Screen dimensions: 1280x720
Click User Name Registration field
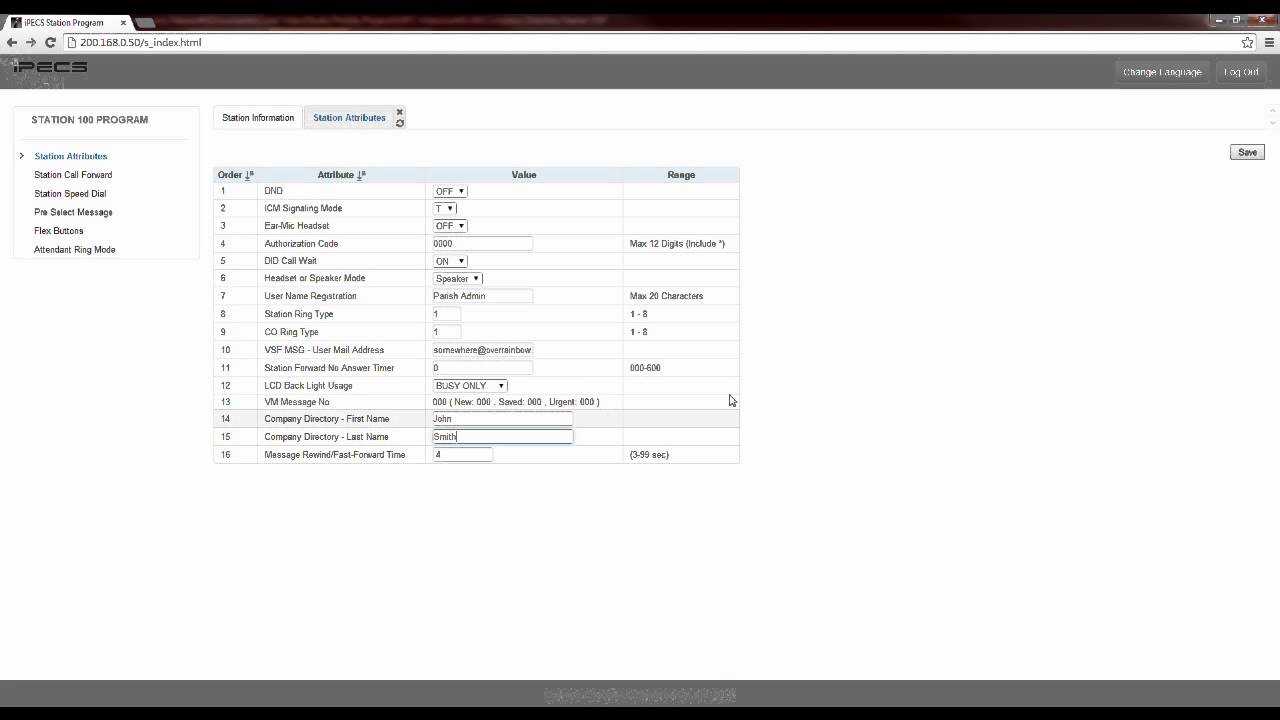(x=482, y=296)
